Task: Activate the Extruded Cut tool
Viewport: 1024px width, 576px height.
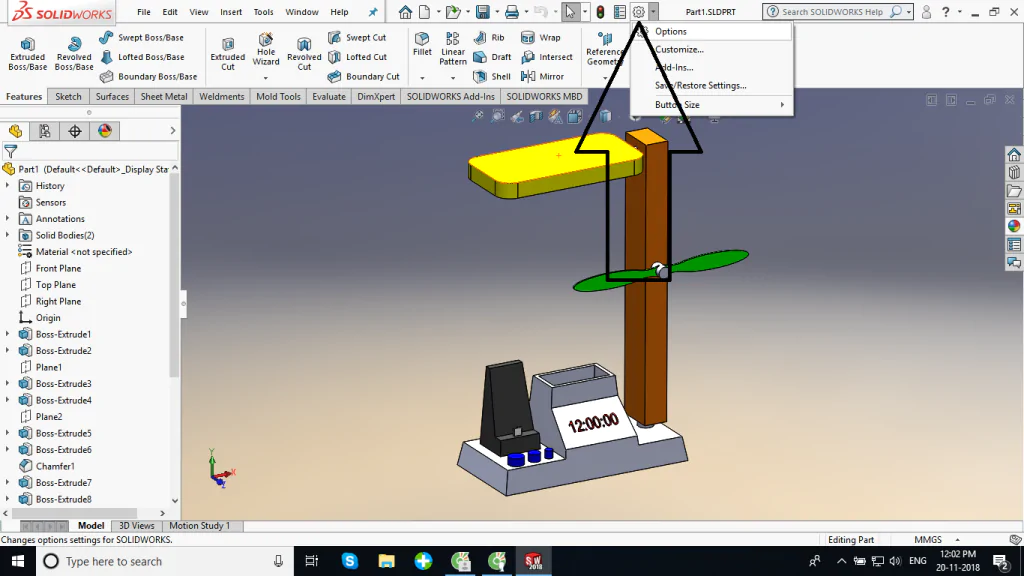Action: coord(227,53)
